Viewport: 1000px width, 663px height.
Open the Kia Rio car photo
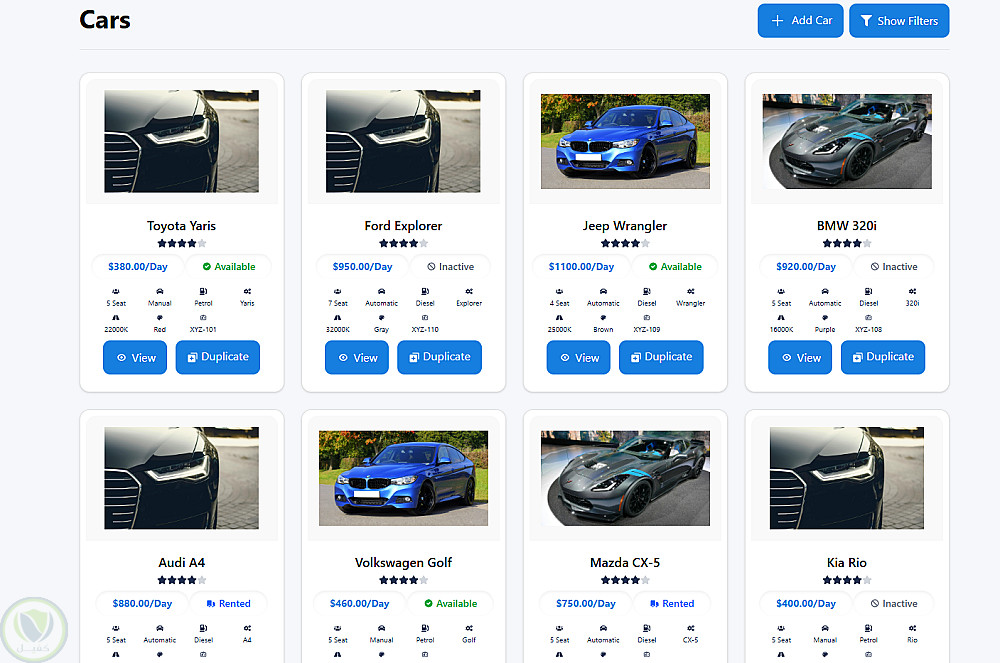click(x=847, y=478)
